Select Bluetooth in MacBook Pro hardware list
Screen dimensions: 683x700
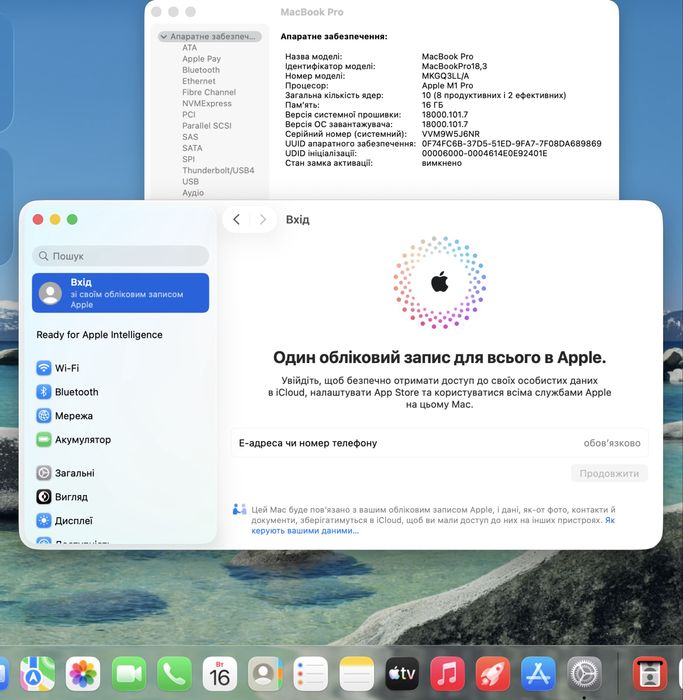(201, 70)
